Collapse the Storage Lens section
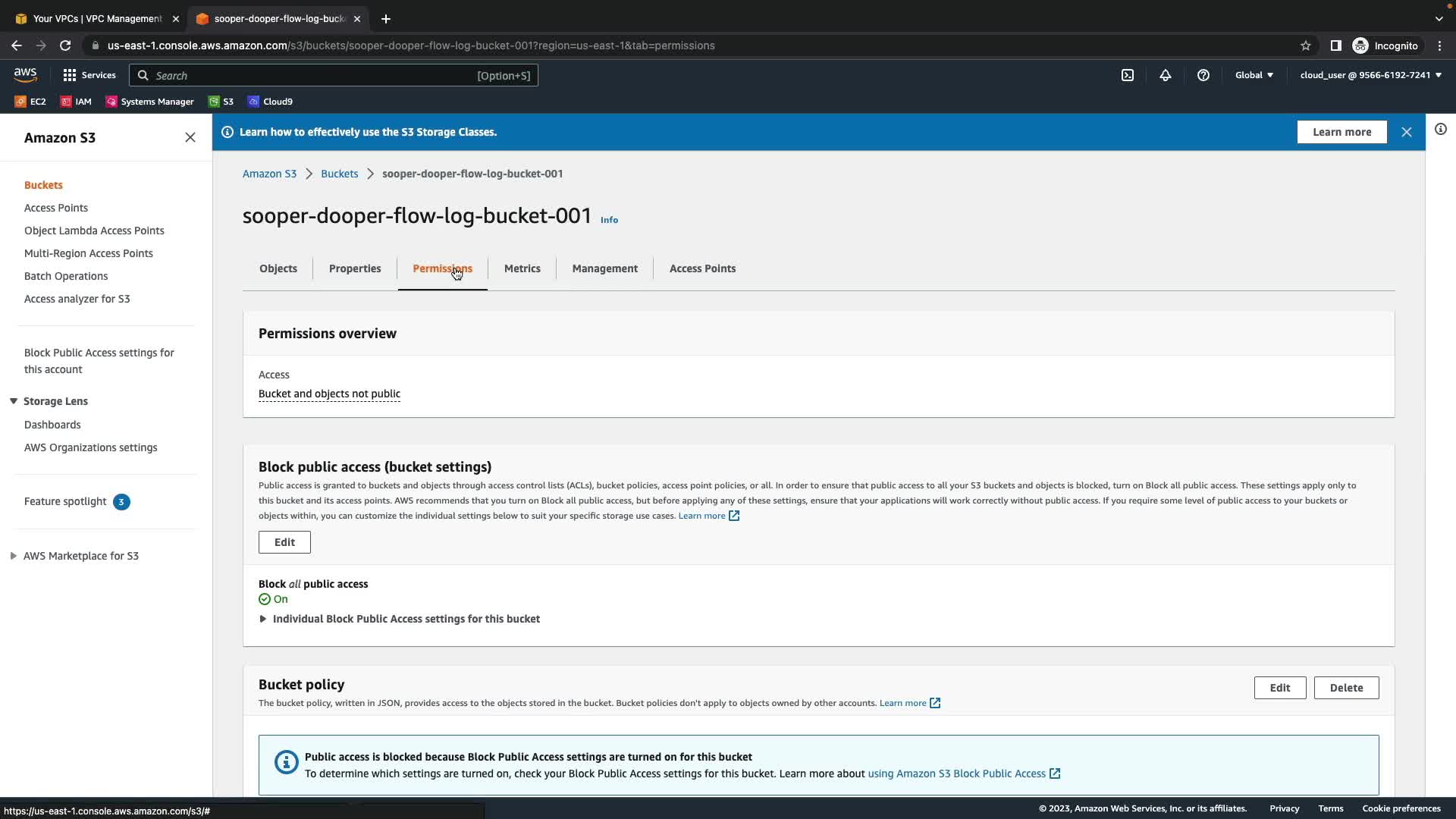The height and width of the screenshot is (819, 1456). [14, 401]
